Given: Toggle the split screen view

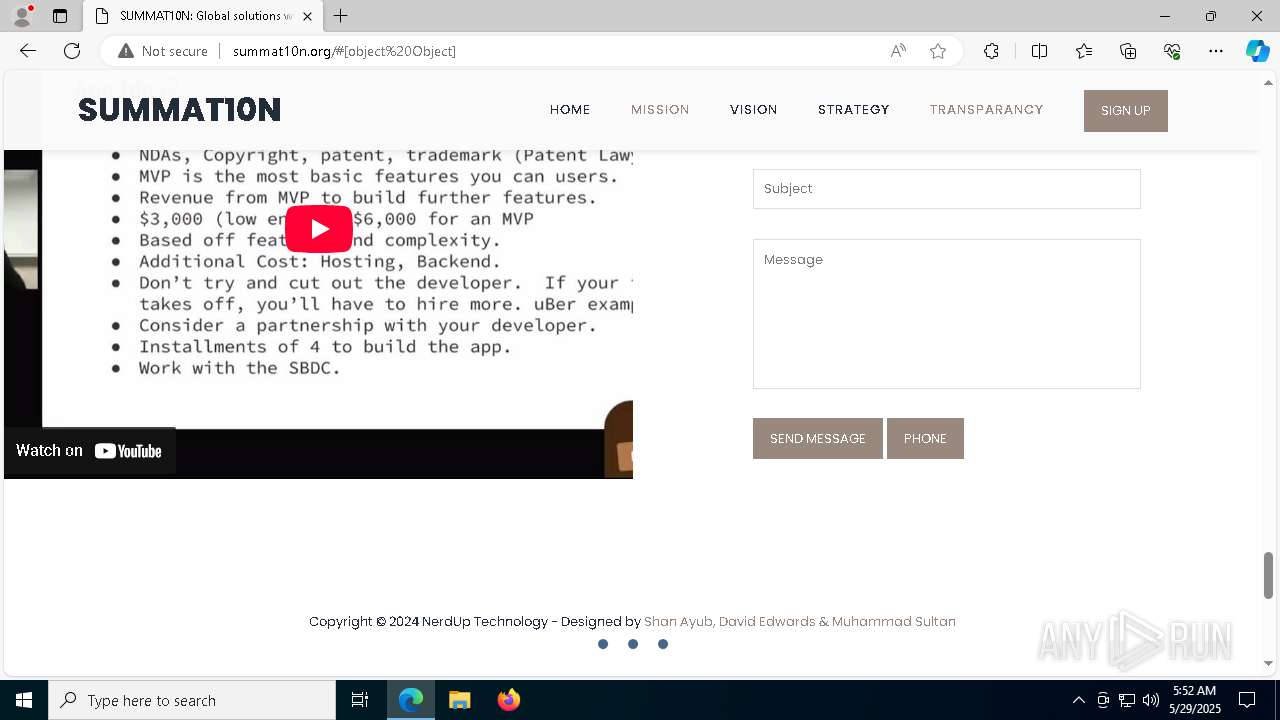Looking at the screenshot, I should pyautogui.click(x=1039, y=51).
